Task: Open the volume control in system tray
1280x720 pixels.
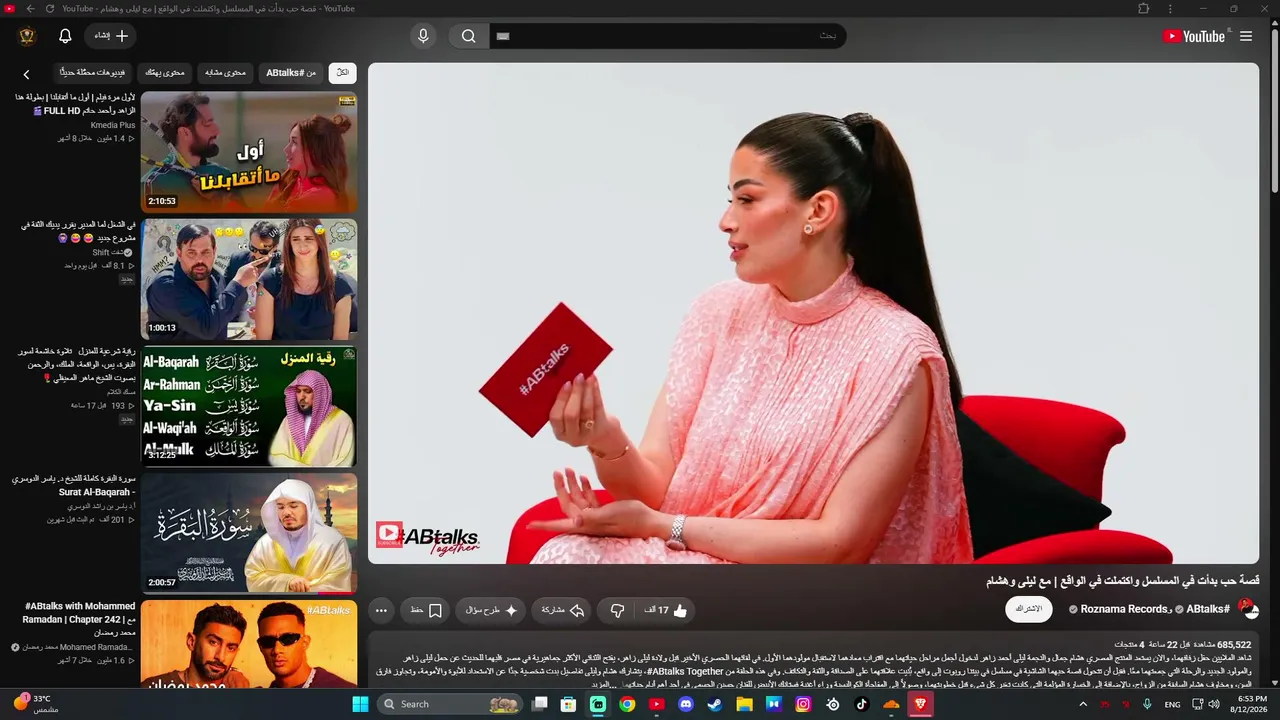Action: [x=1214, y=704]
